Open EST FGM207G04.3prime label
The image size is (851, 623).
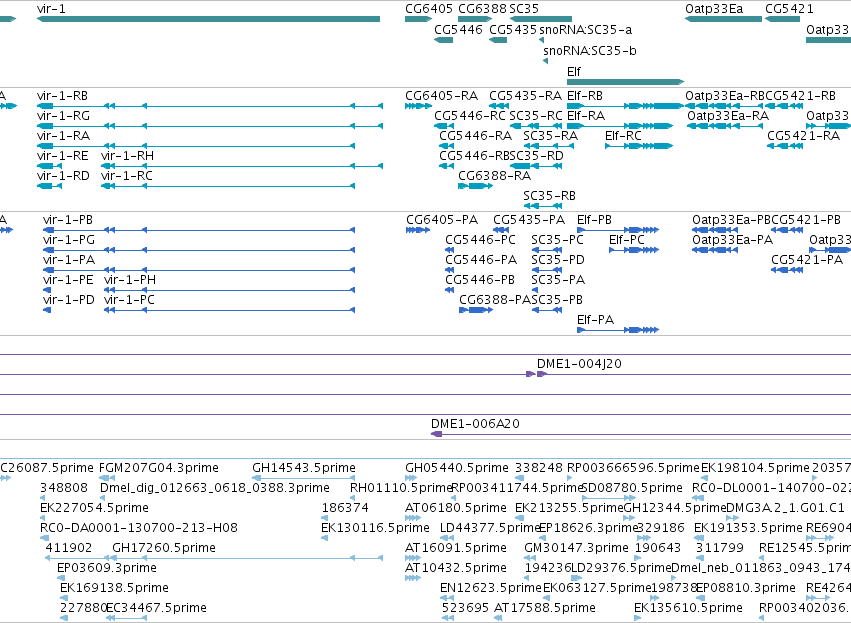click(159, 468)
